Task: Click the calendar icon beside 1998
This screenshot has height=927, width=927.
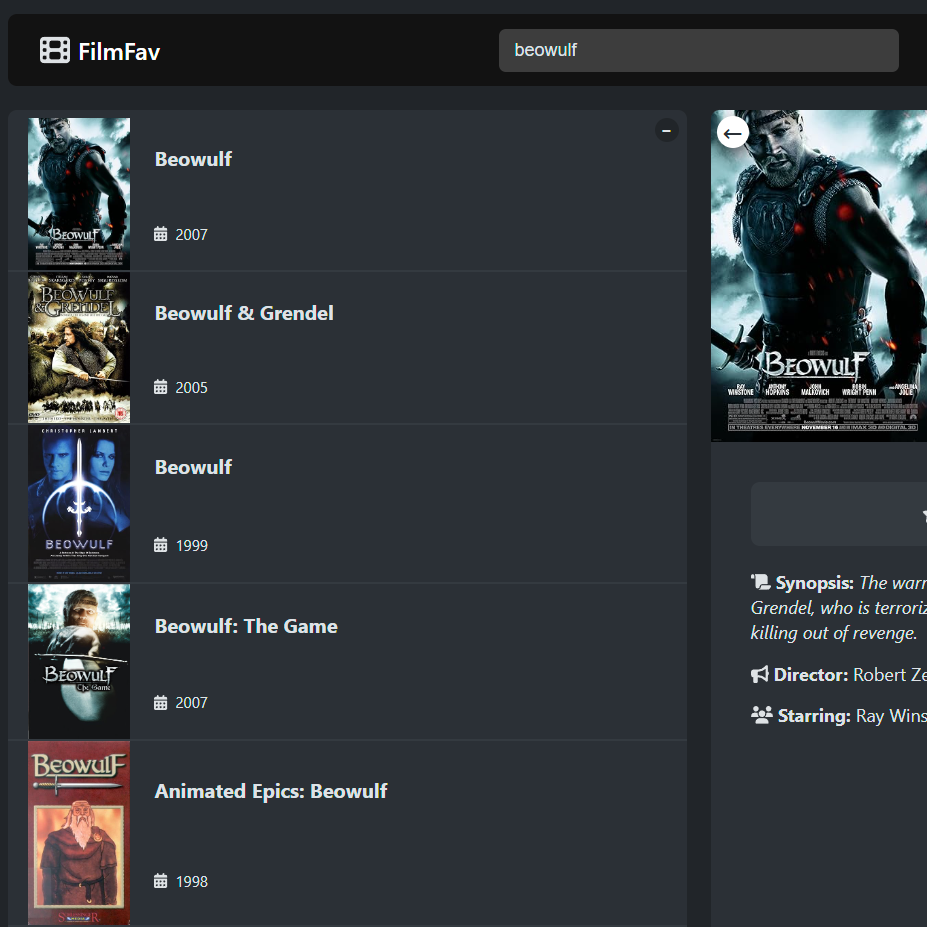Action: tap(160, 881)
